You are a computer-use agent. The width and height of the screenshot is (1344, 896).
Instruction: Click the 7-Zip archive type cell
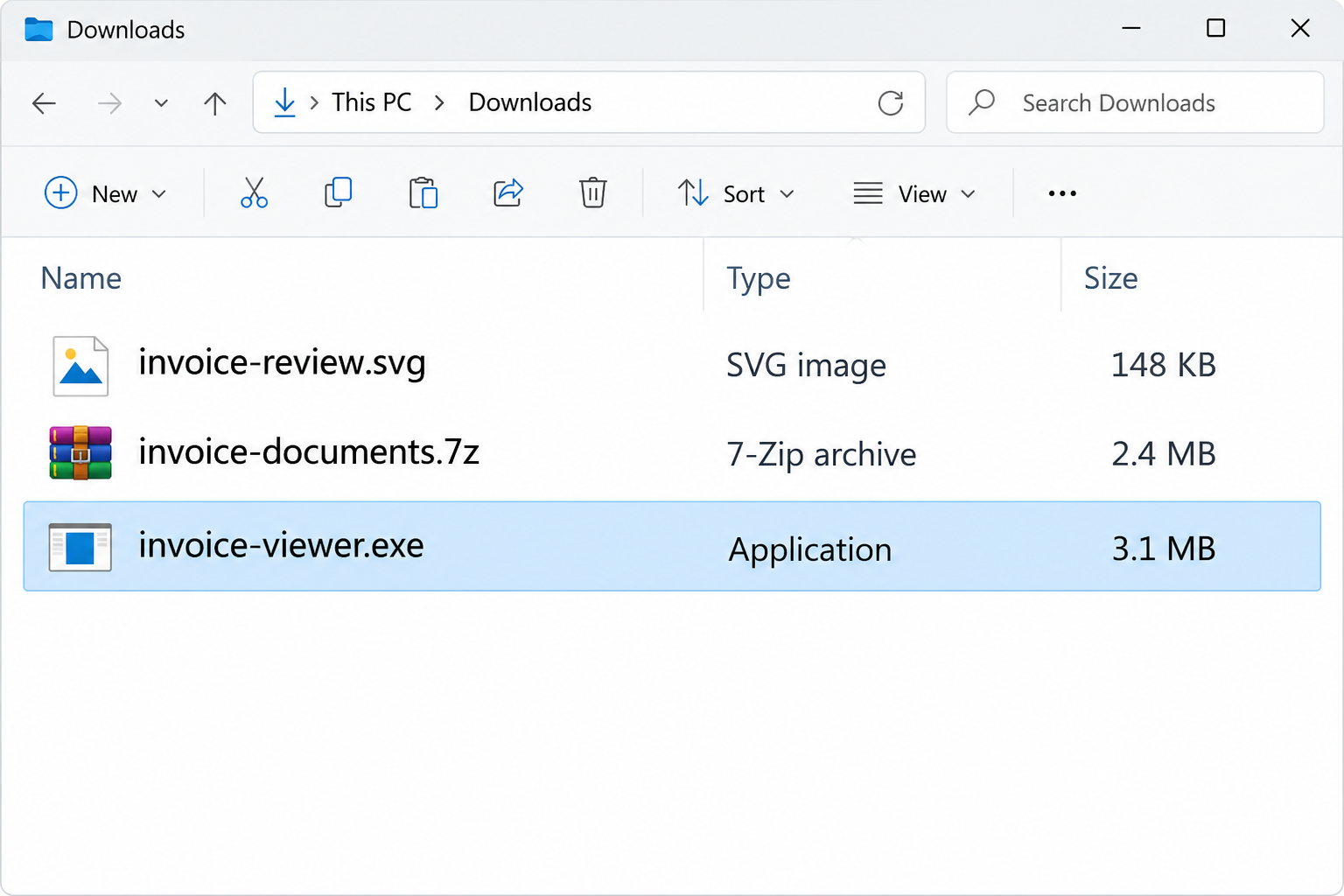point(822,455)
